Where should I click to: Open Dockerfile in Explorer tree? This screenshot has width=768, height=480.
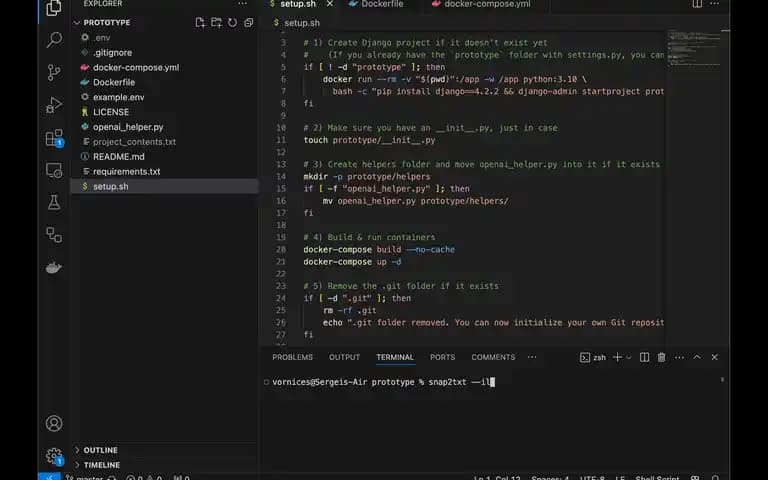pos(165,82)
